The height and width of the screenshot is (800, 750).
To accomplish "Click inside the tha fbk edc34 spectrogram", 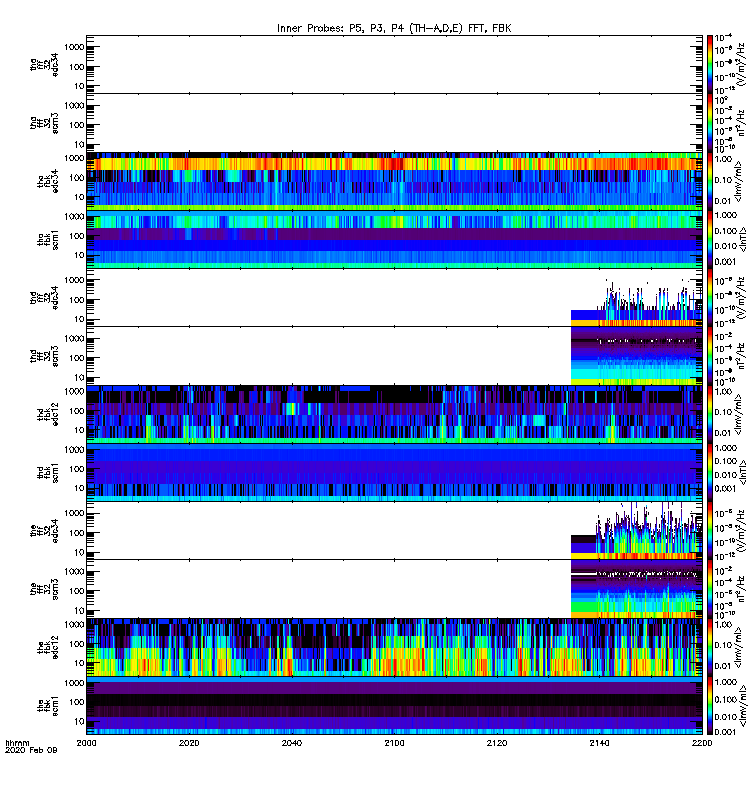I will click(394, 181).
